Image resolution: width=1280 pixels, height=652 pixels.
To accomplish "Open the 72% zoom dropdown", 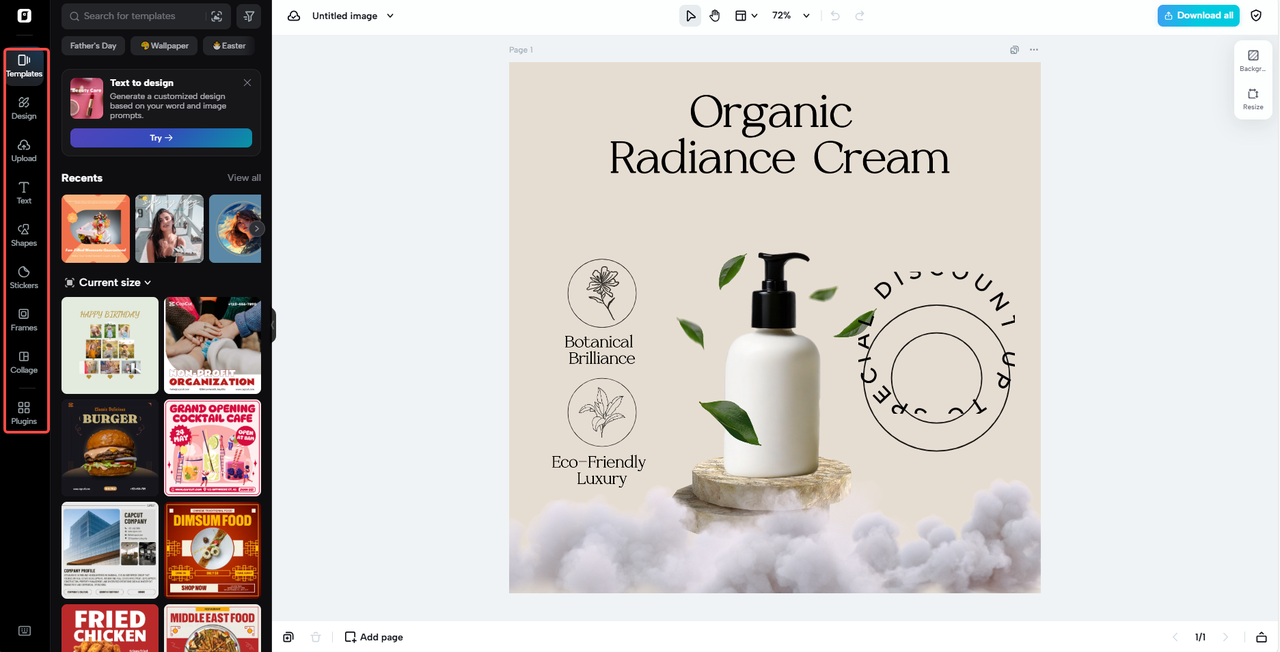I will coord(790,16).
